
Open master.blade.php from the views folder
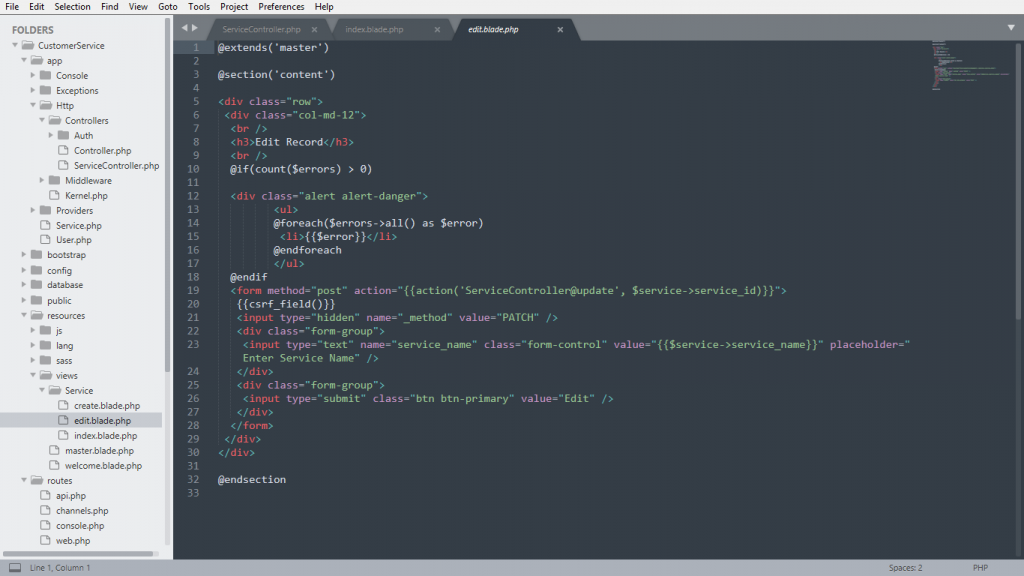point(99,451)
